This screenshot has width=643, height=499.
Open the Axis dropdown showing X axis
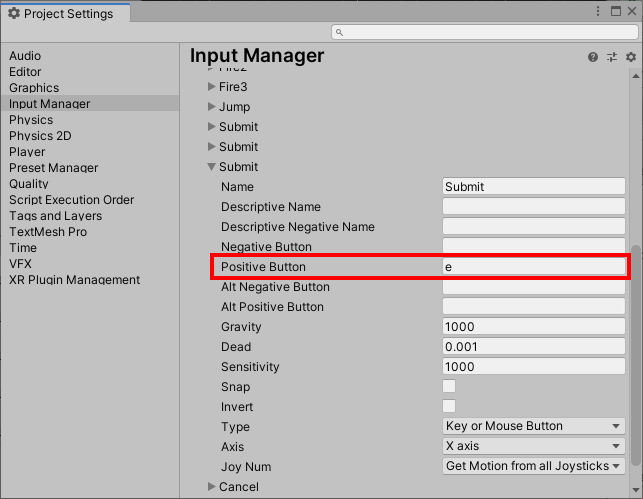[x=534, y=446]
